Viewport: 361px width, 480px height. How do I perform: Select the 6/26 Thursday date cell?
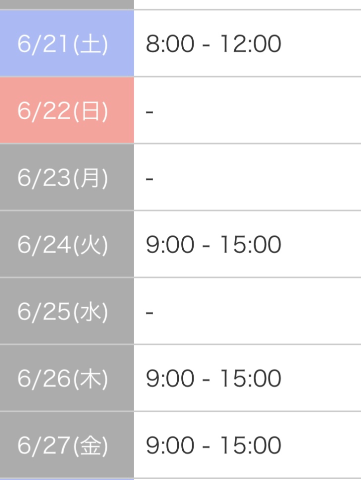coord(67,378)
